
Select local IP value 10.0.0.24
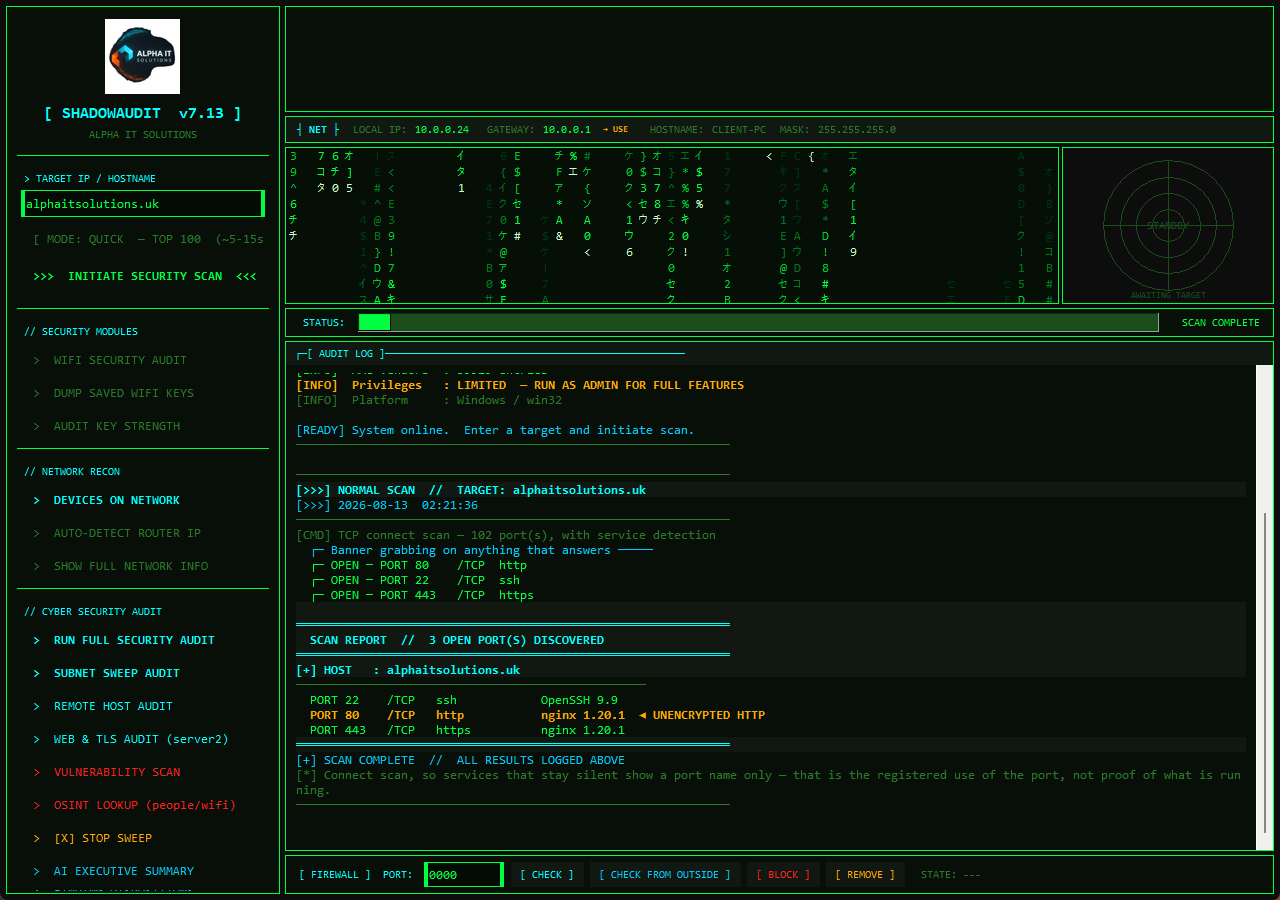pyautogui.click(x=442, y=130)
